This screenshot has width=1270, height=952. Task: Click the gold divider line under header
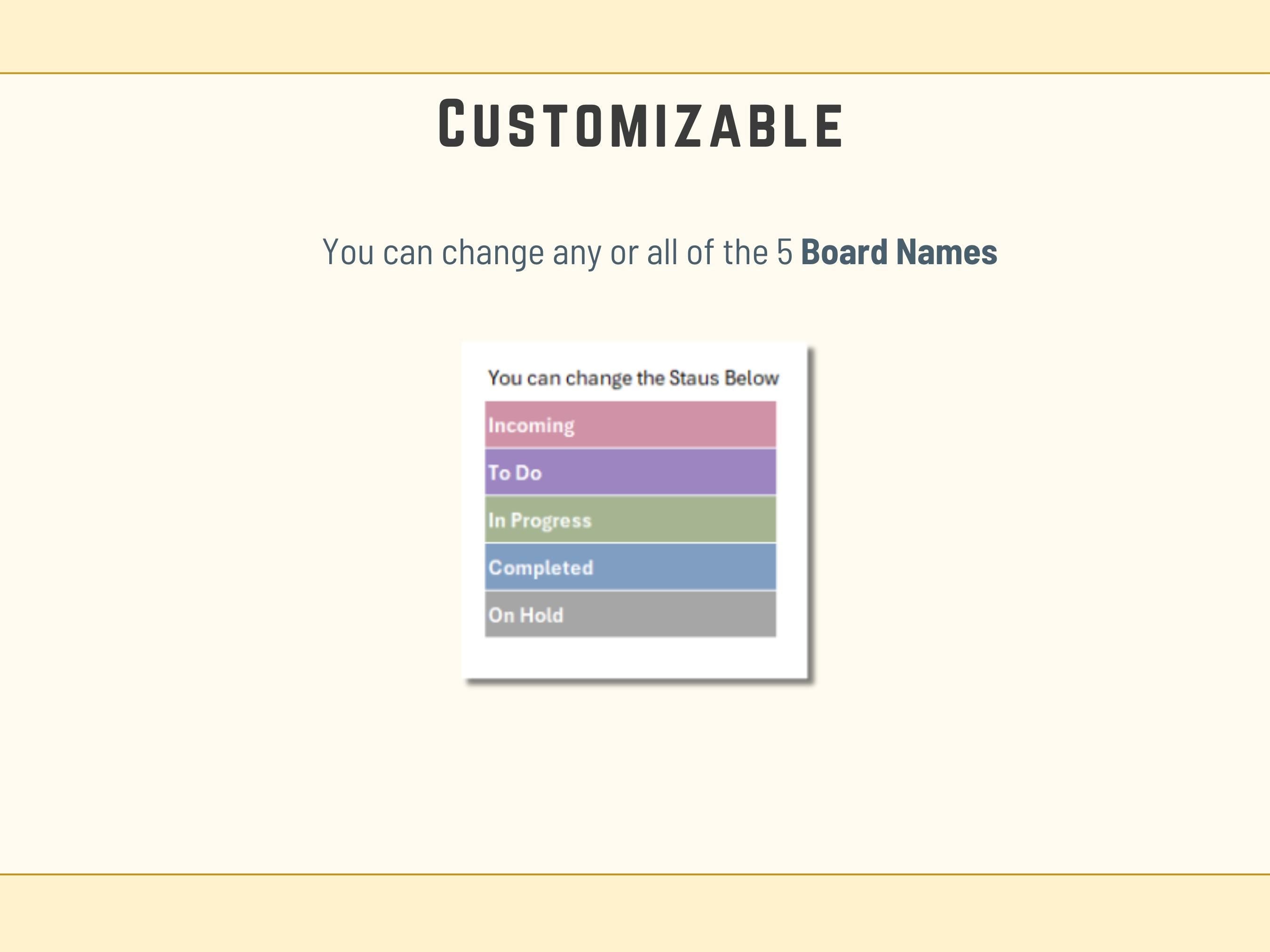coord(635,73)
